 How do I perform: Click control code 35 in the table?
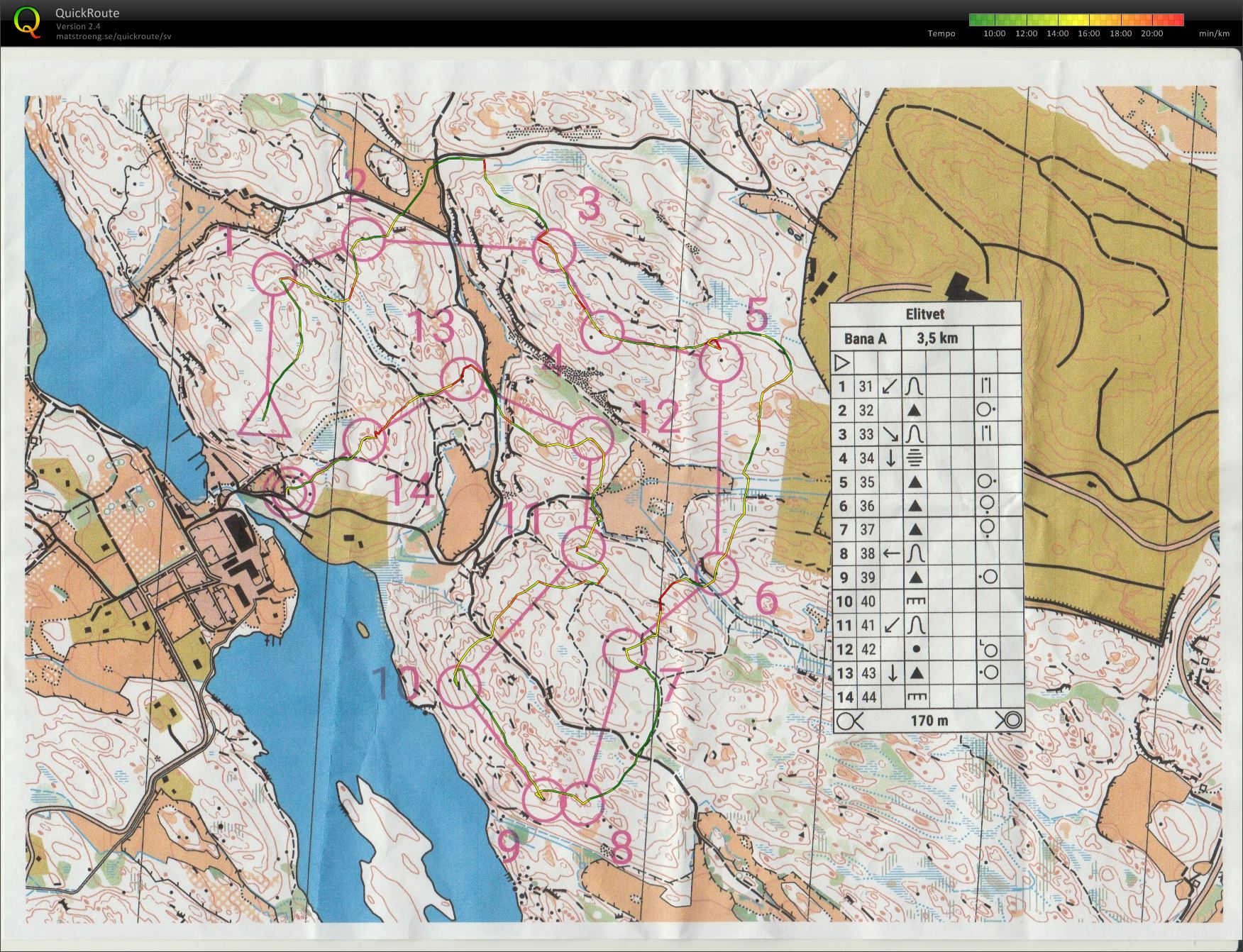866,482
